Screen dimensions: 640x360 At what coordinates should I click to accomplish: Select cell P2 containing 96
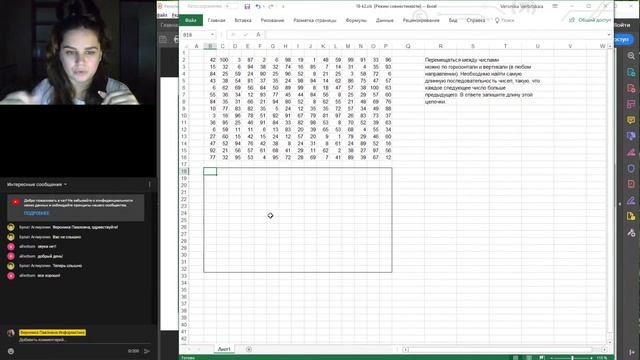click(386, 60)
